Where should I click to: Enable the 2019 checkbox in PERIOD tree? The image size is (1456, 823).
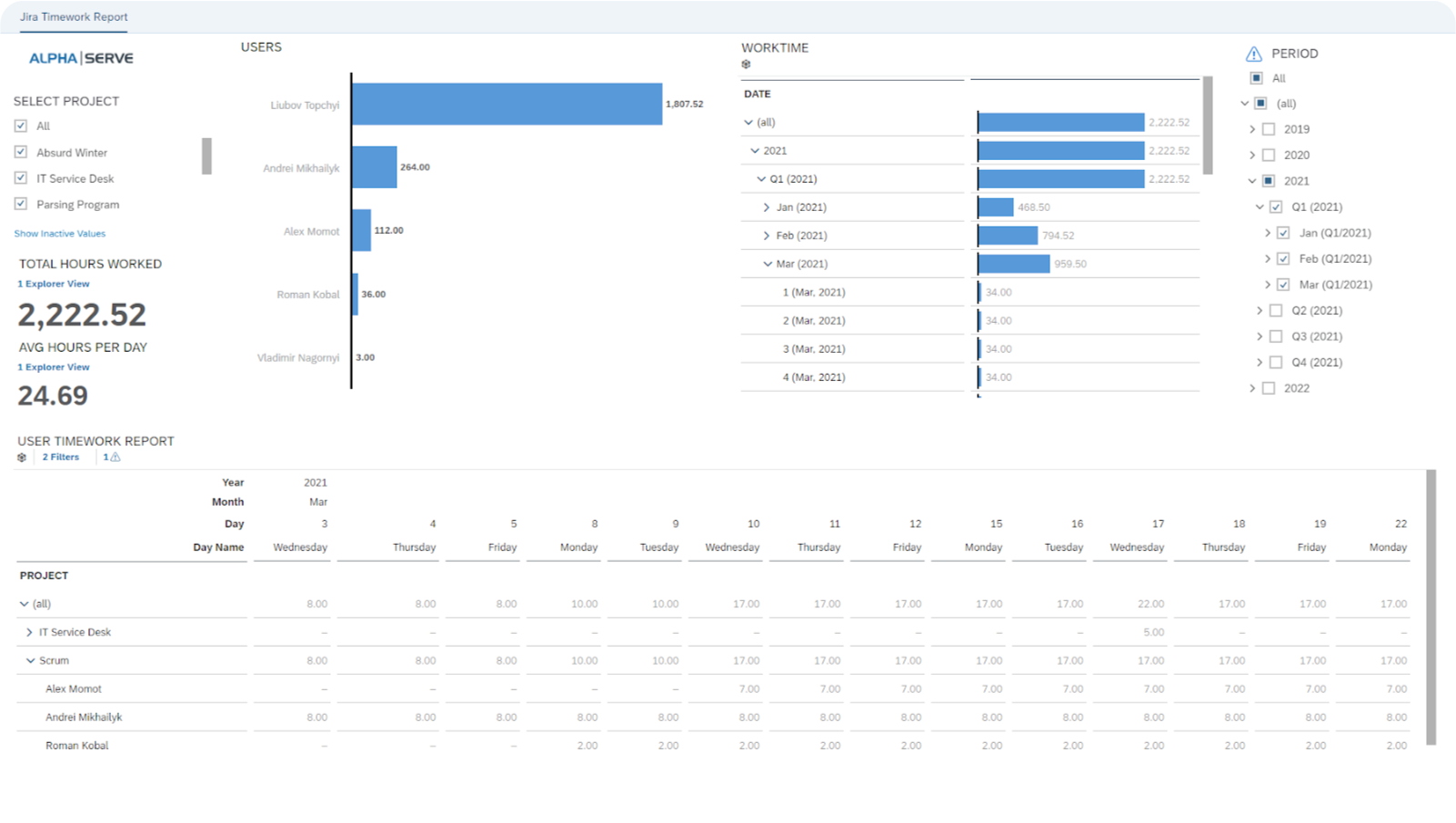(x=1269, y=129)
